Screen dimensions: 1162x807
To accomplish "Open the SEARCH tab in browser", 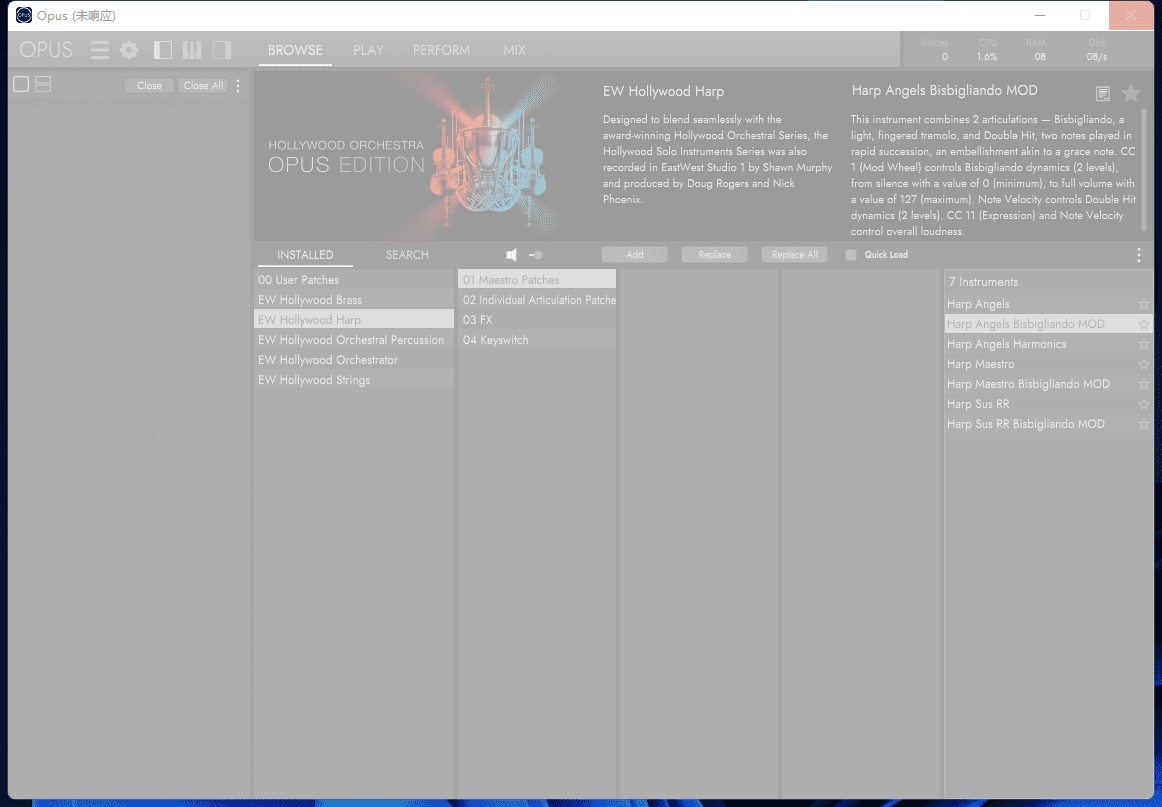I will [407, 255].
